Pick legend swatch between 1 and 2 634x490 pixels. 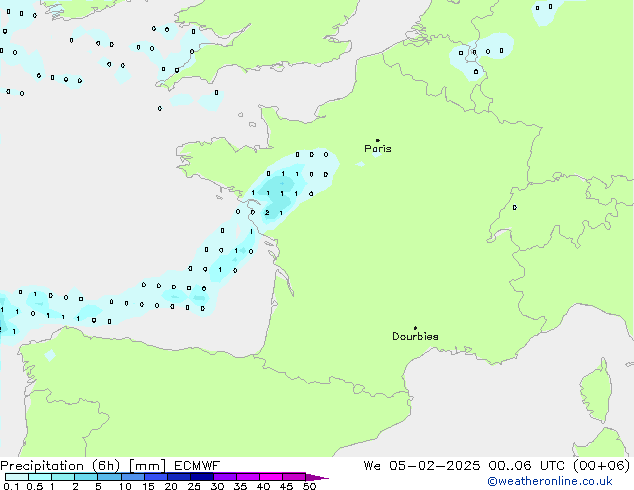63,477
